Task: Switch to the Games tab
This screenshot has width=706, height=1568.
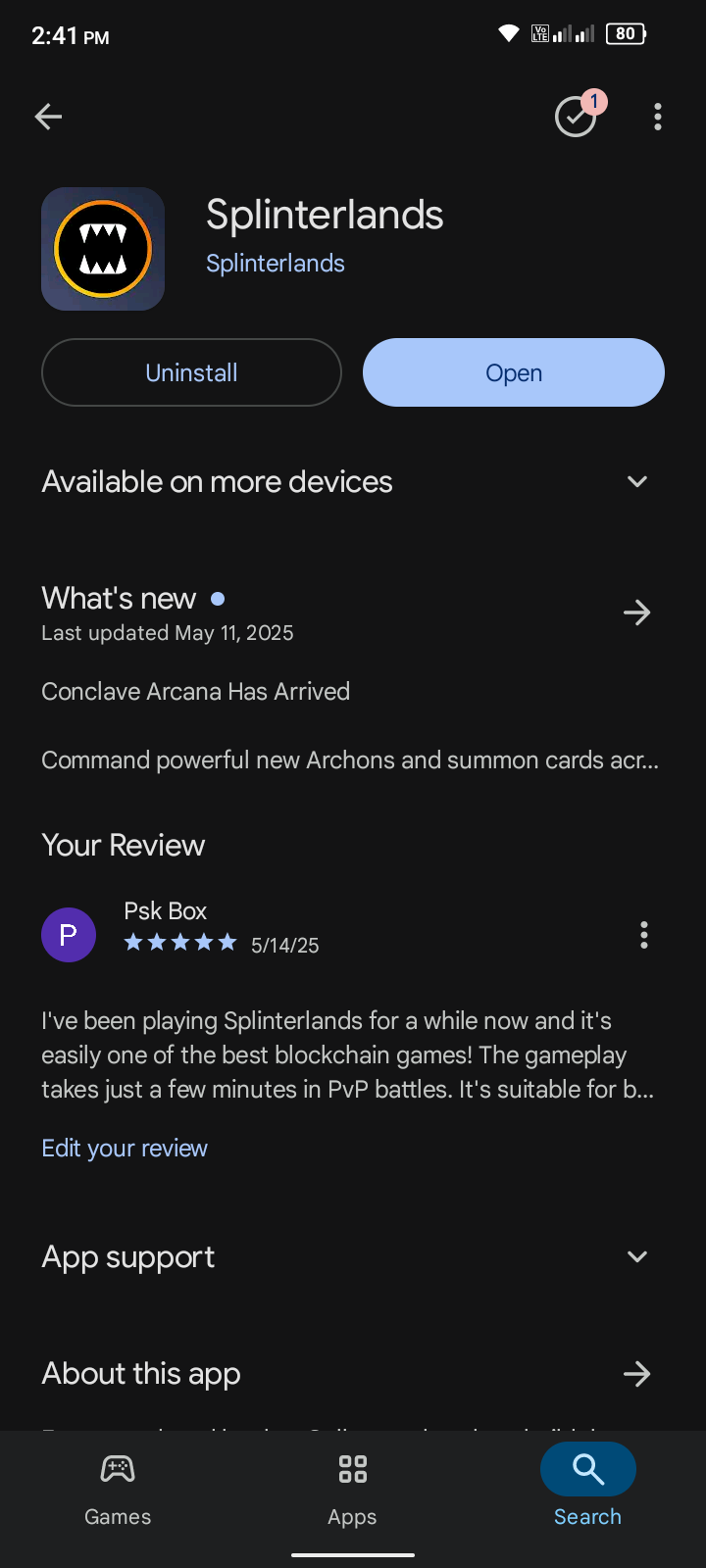Action: 118,1490
